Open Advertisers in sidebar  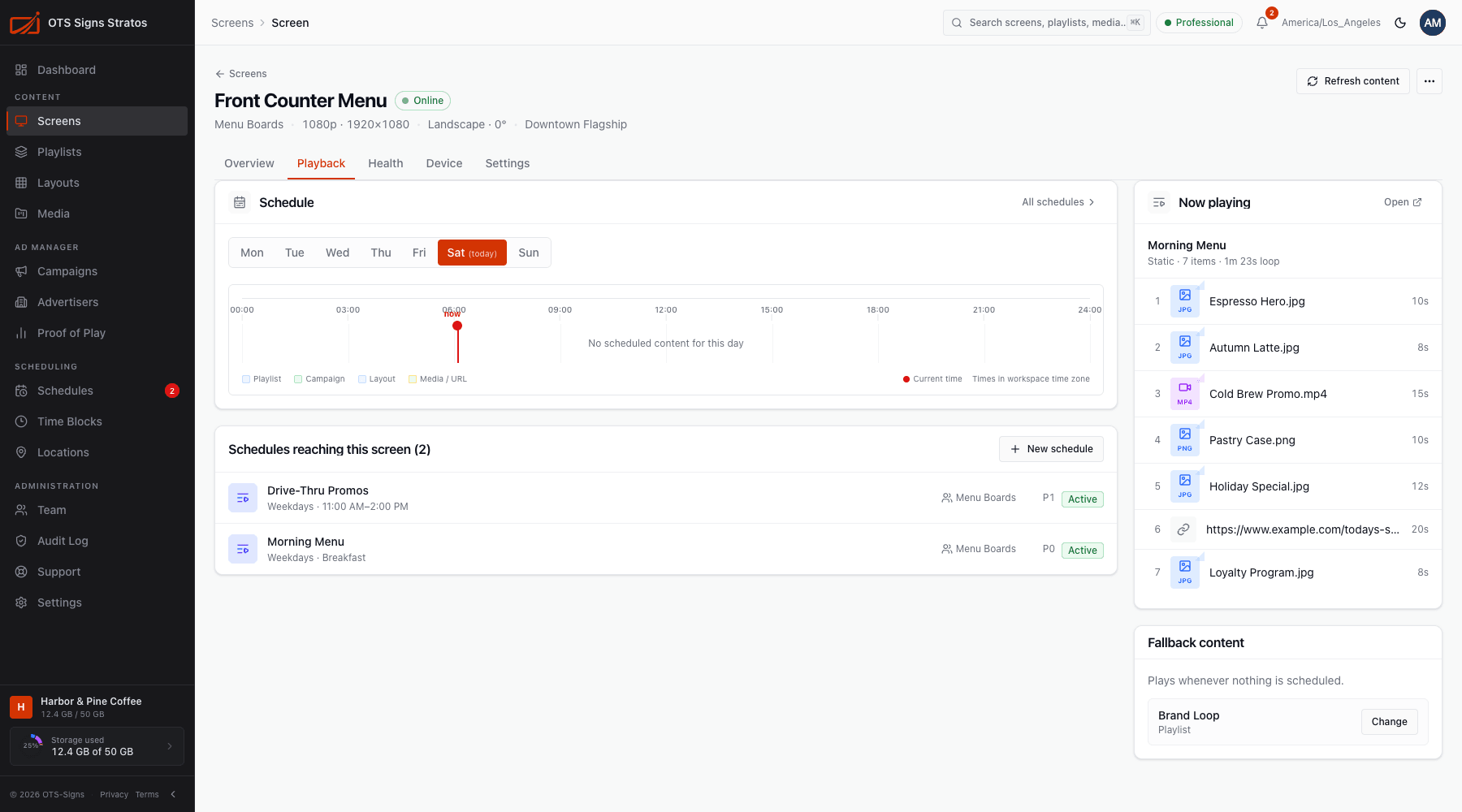coord(97,302)
